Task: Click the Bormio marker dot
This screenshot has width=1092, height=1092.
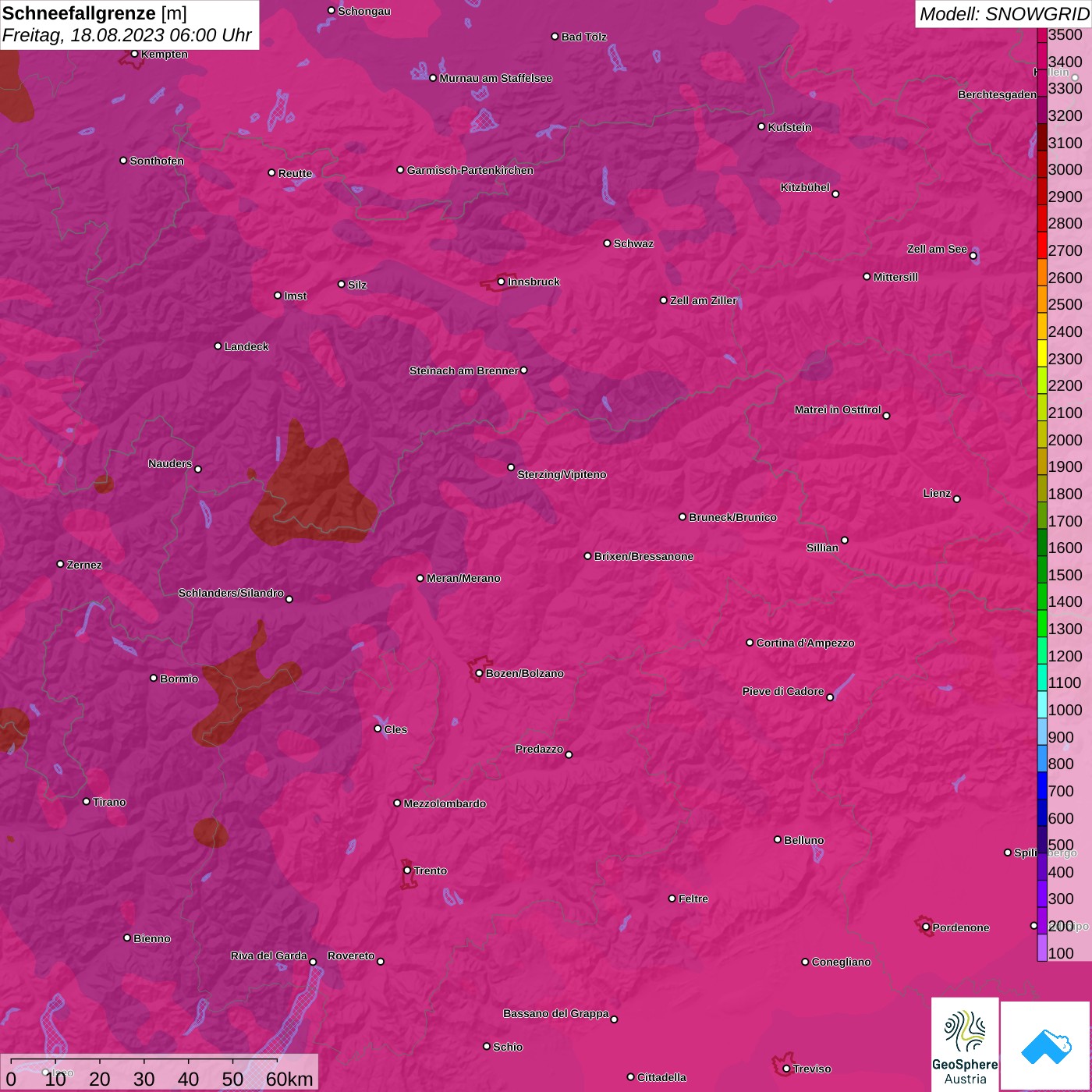Action: point(154,678)
